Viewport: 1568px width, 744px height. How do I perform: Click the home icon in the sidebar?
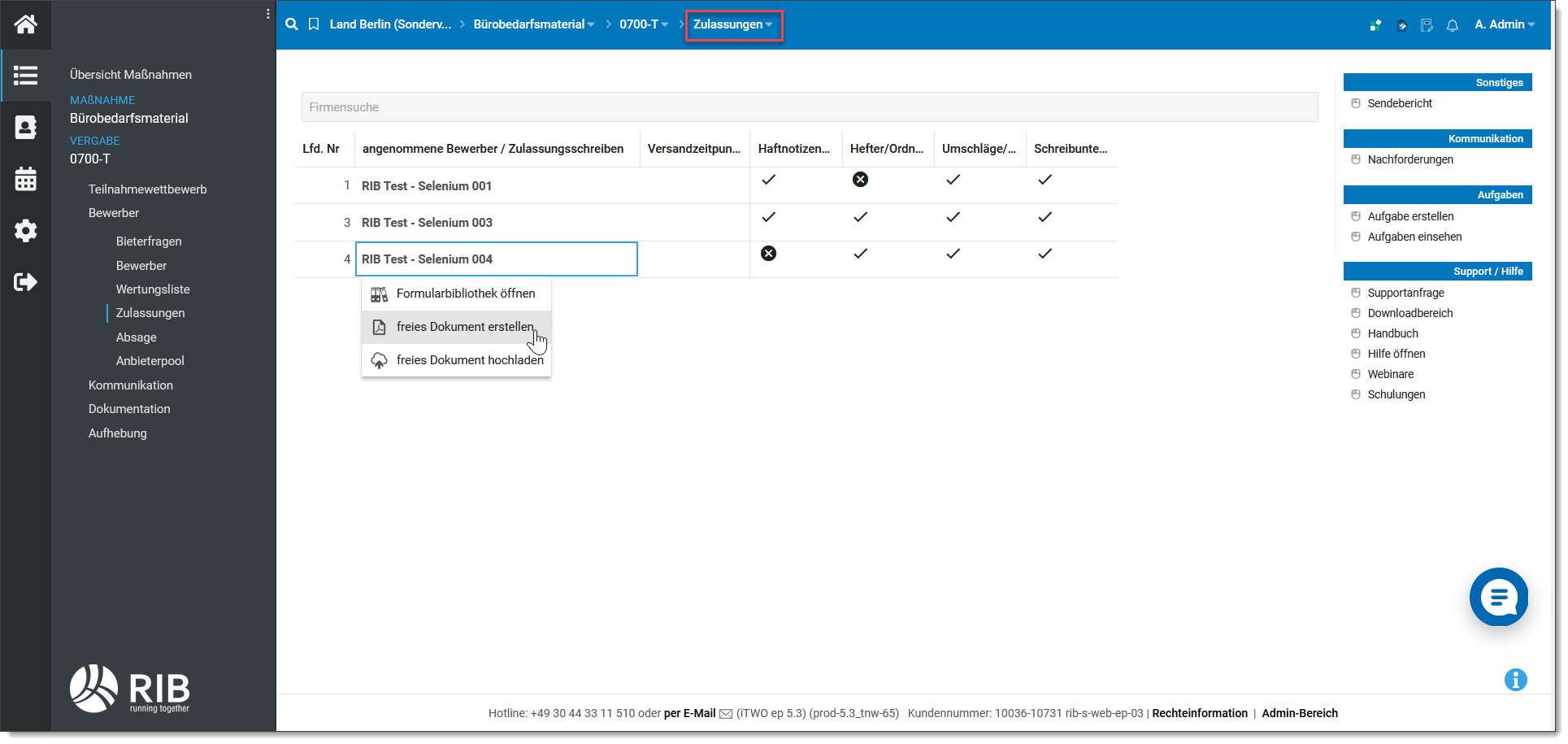coord(25,24)
